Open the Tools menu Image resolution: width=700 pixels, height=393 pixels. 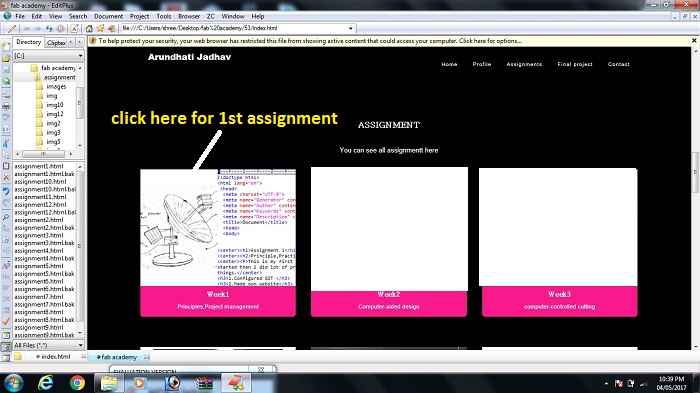click(x=163, y=16)
